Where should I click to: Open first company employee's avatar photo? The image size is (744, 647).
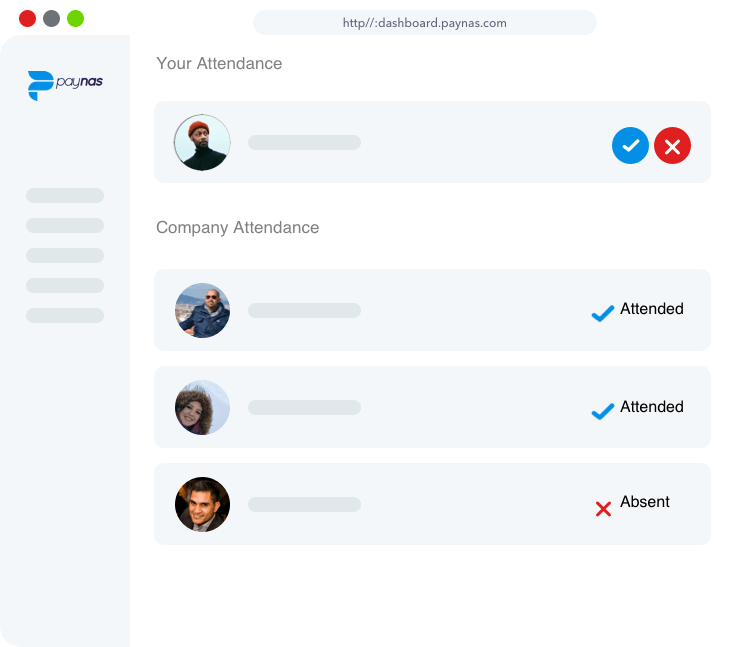pos(202,310)
